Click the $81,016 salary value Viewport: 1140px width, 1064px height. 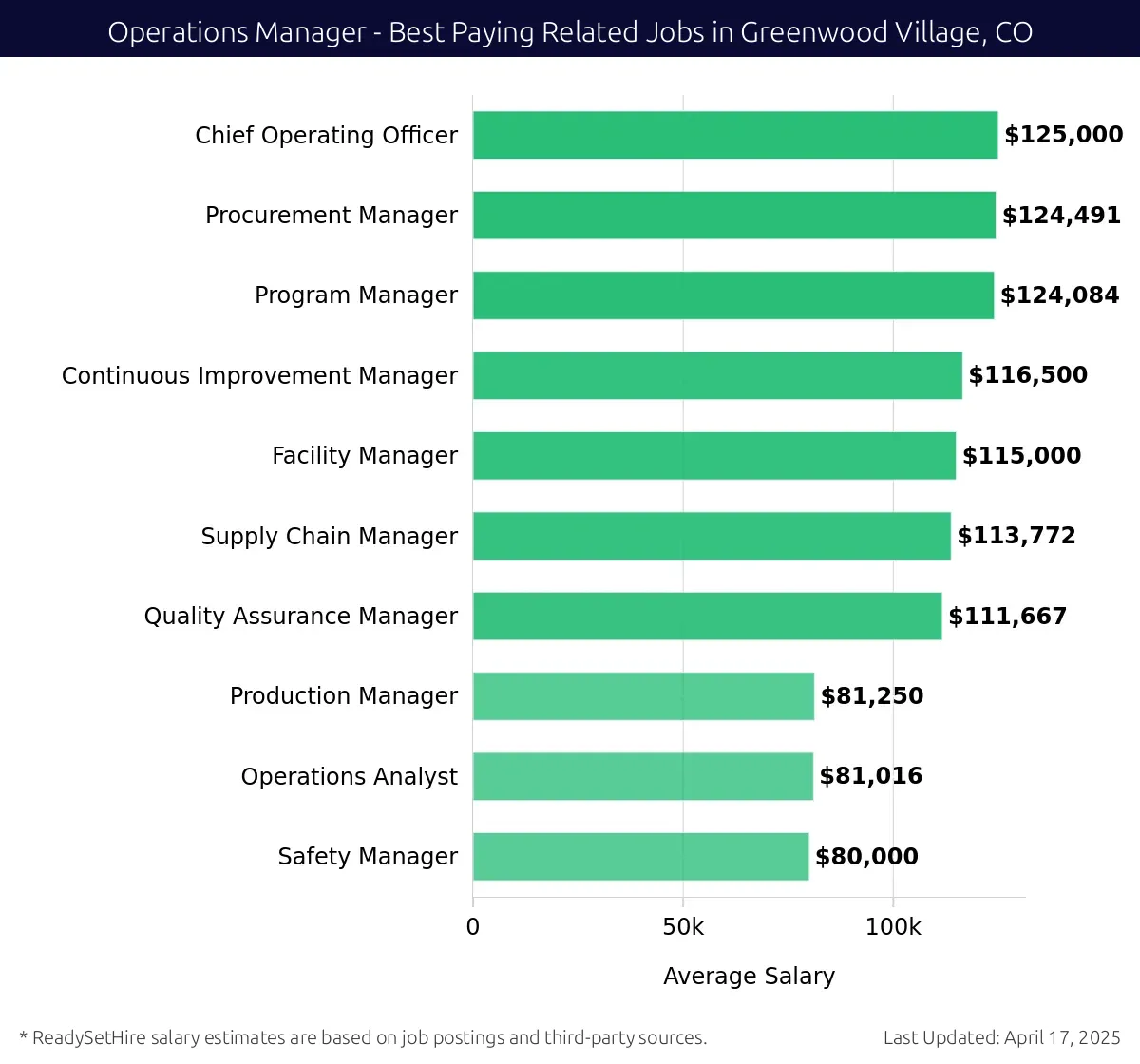pyautogui.click(x=871, y=776)
